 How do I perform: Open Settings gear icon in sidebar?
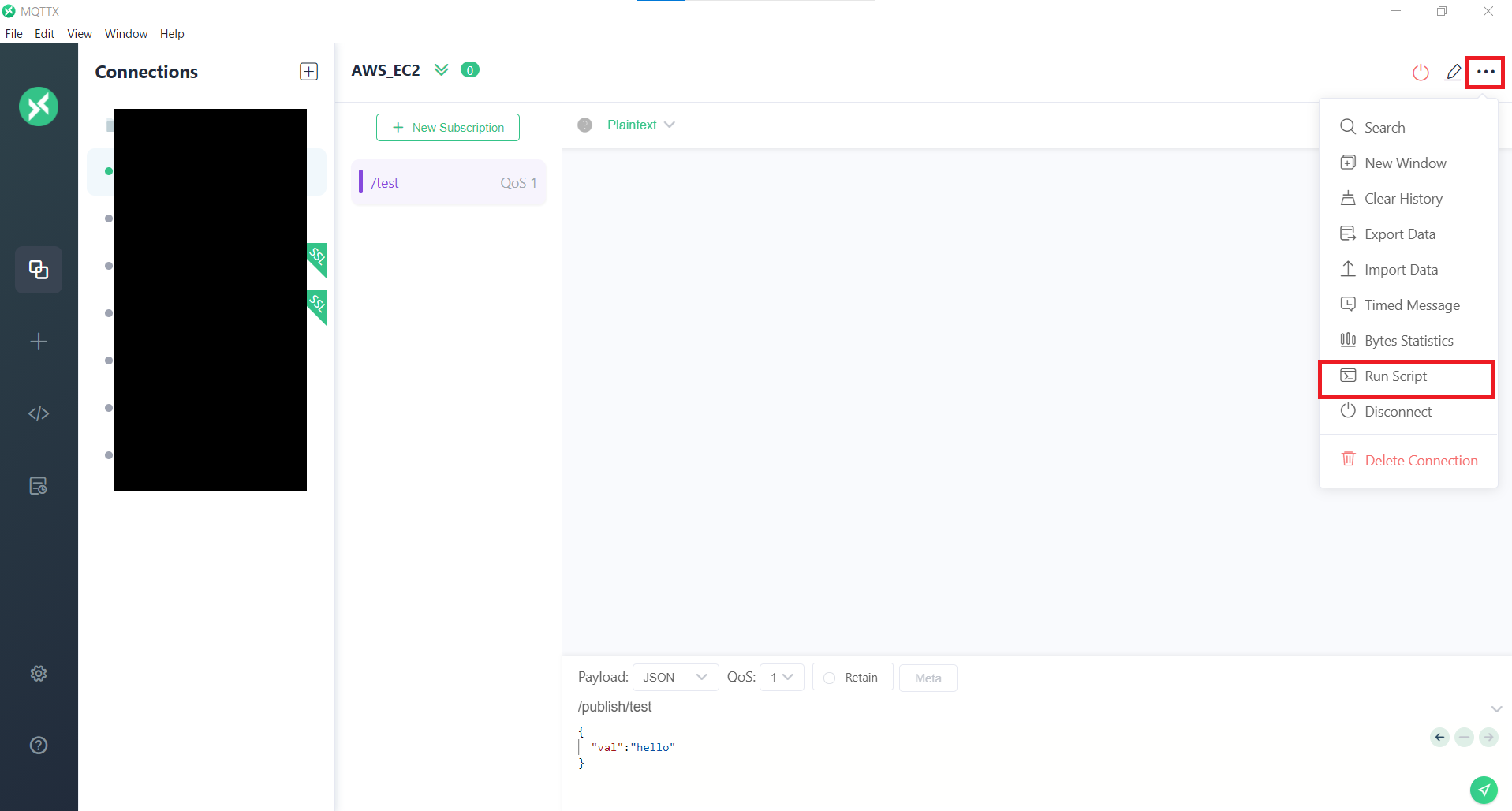pos(39,673)
